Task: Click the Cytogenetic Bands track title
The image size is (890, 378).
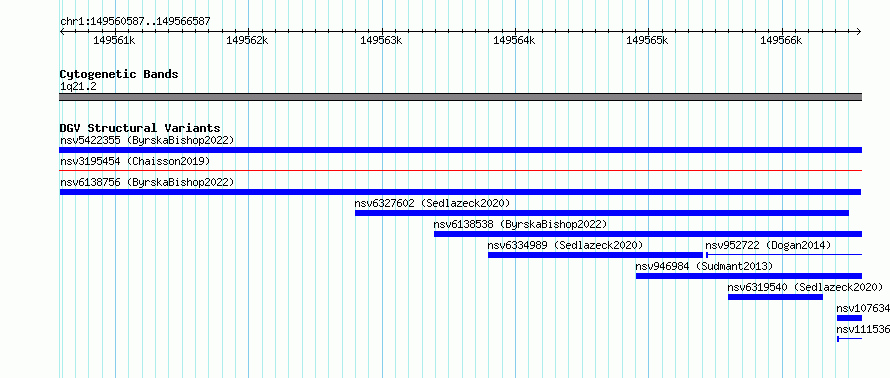Action: tap(119, 74)
